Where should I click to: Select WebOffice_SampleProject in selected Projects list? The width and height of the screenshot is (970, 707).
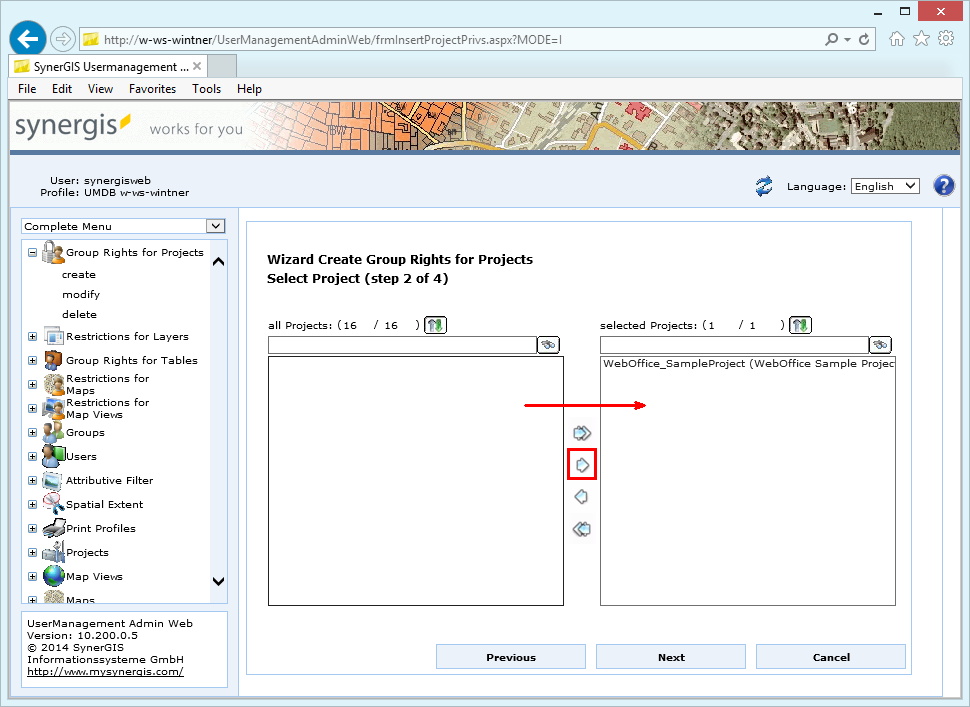745,364
